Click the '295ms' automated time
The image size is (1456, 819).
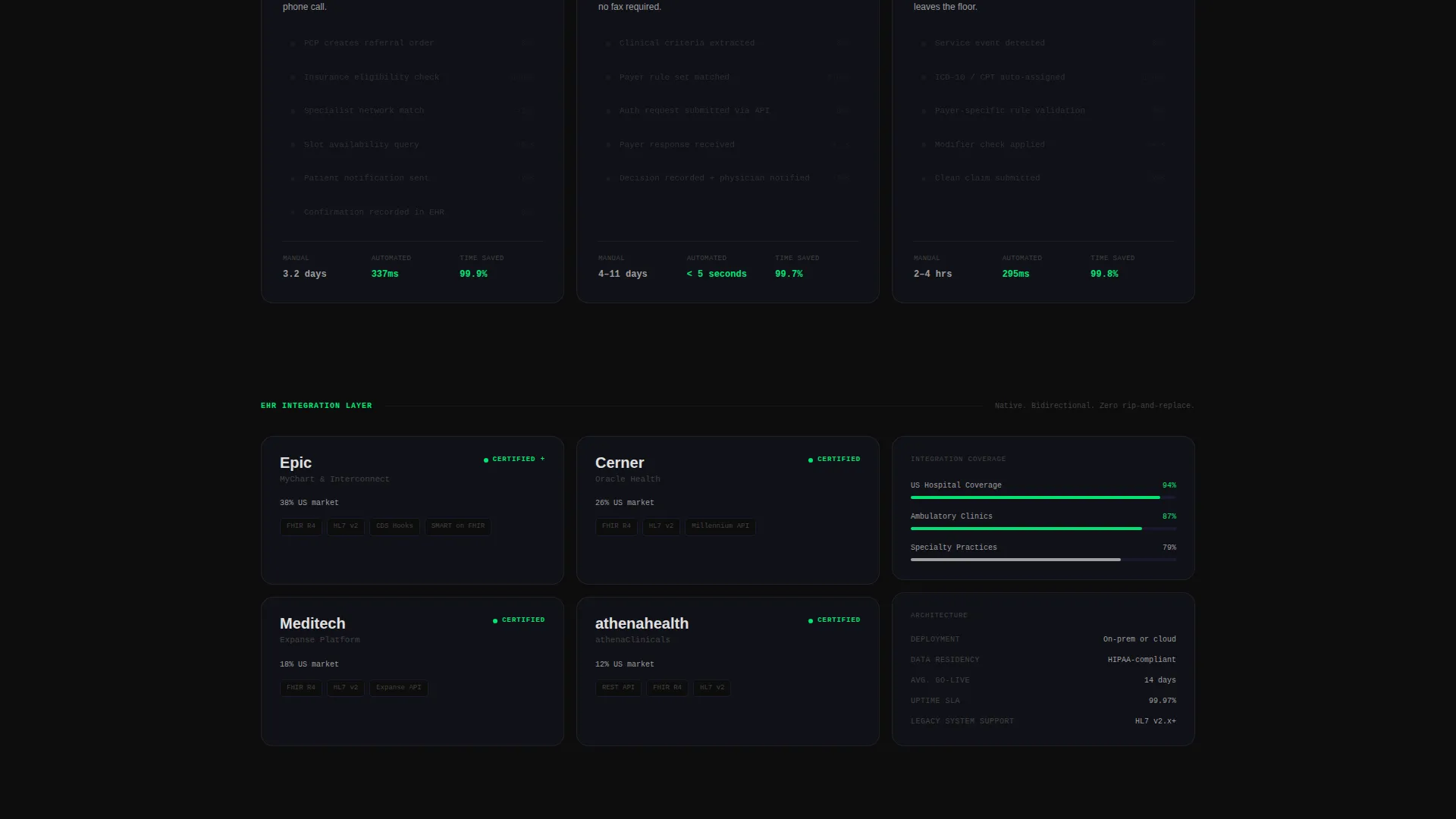tap(1015, 275)
